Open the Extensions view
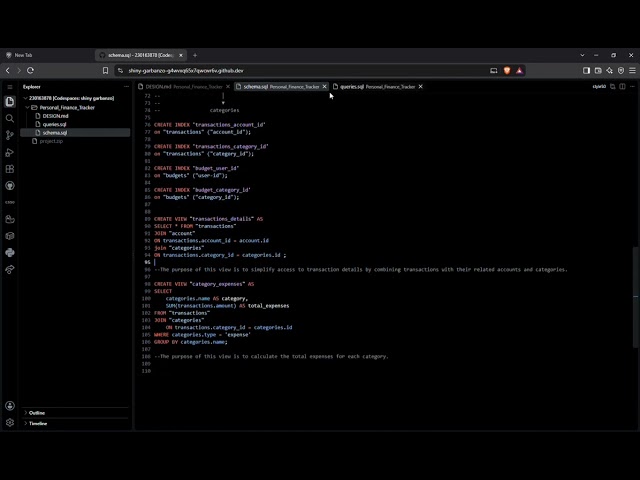The height and width of the screenshot is (480, 640). 10,169
